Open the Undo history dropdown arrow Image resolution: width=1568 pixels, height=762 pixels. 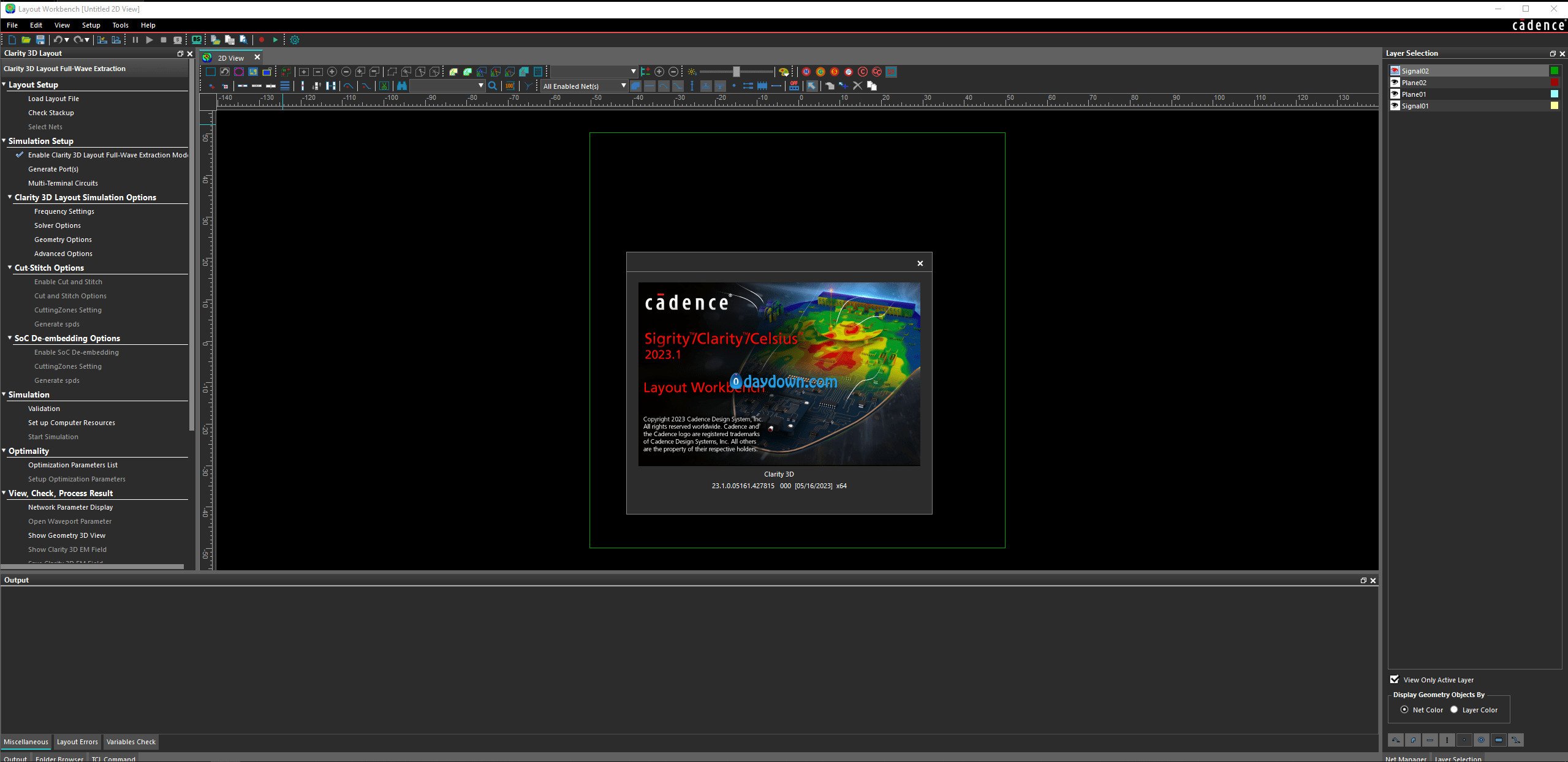[67, 40]
